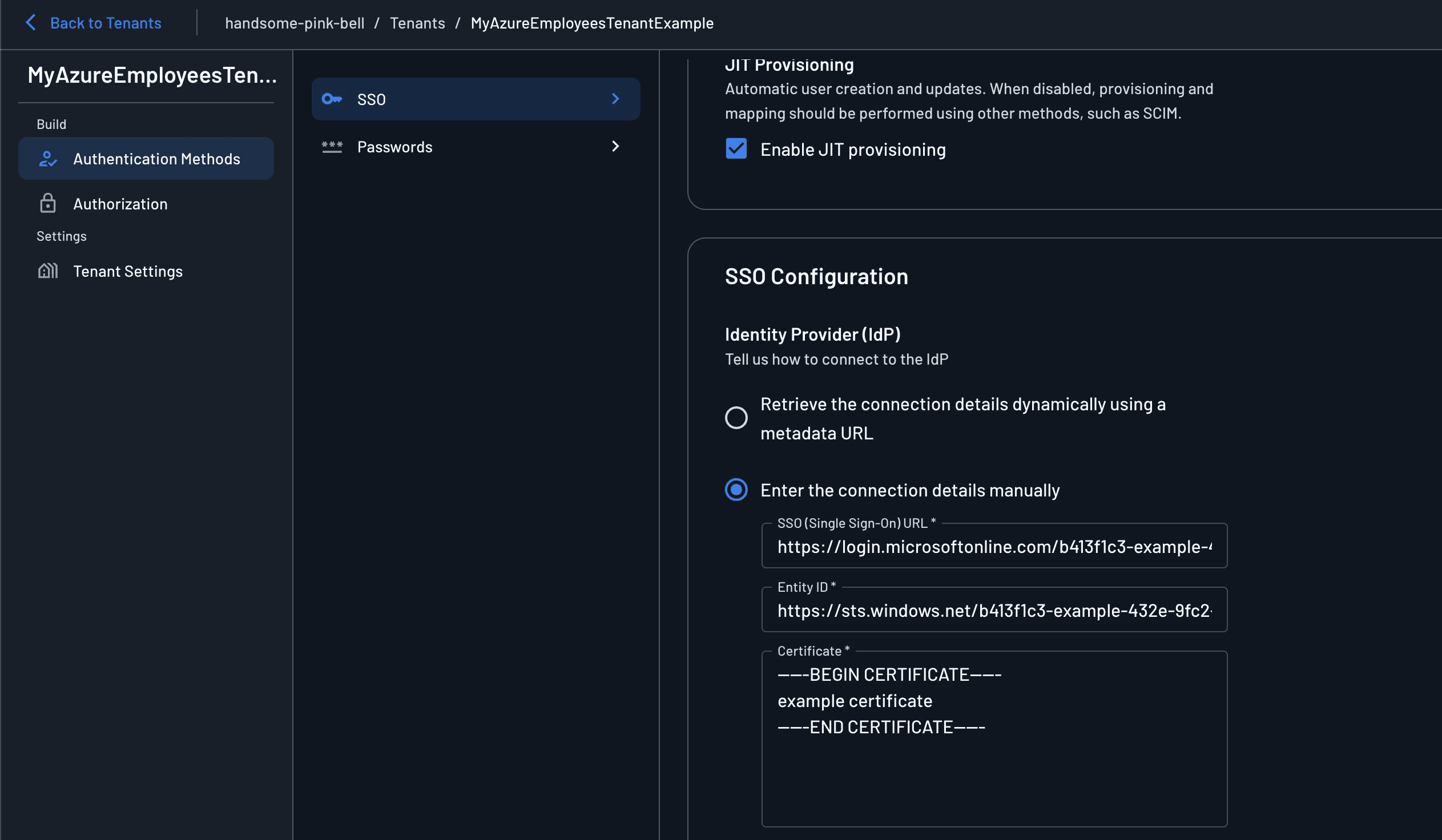1442x840 pixels.
Task: Click the Passwords asterisks icon
Action: 332,147
